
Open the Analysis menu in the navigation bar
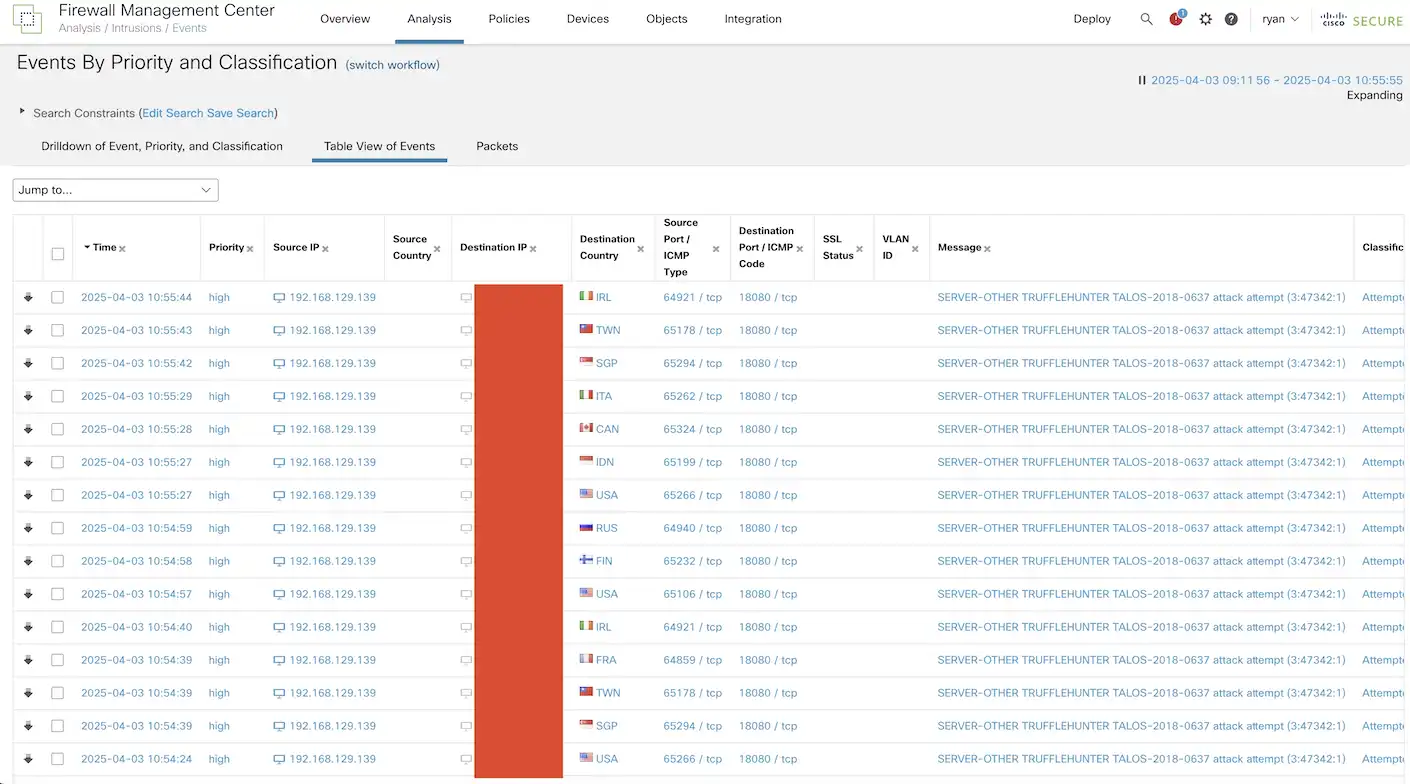[429, 18]
